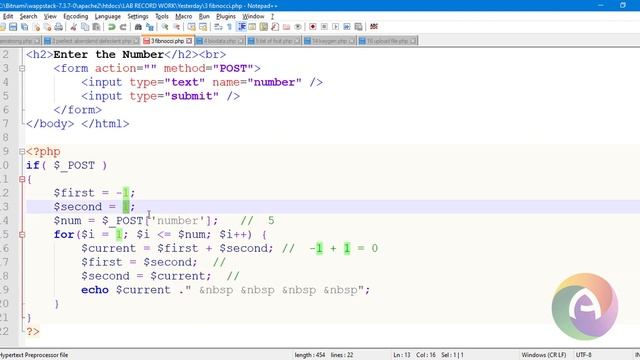640x360 pixels.
Task: Open the Run menu
Action: 204,16
